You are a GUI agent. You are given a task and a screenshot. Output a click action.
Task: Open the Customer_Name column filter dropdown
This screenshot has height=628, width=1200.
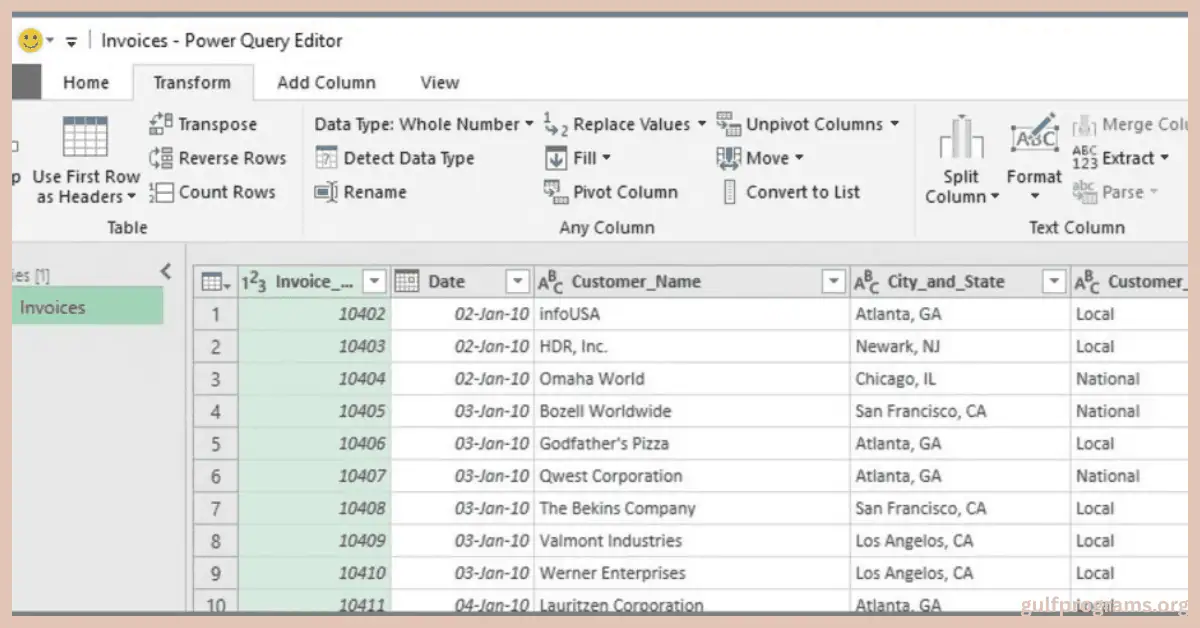[833, 282]
